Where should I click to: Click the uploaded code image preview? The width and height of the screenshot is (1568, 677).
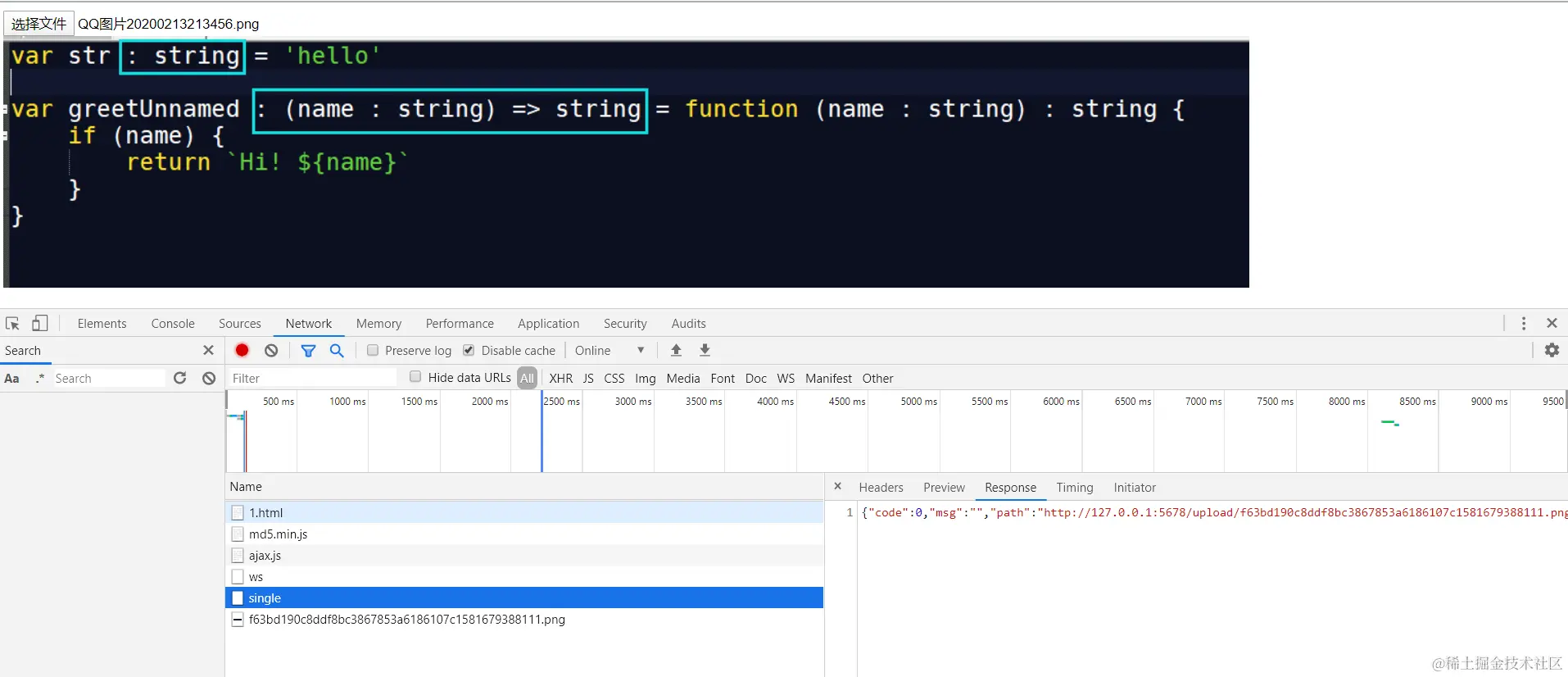(627, 164)
